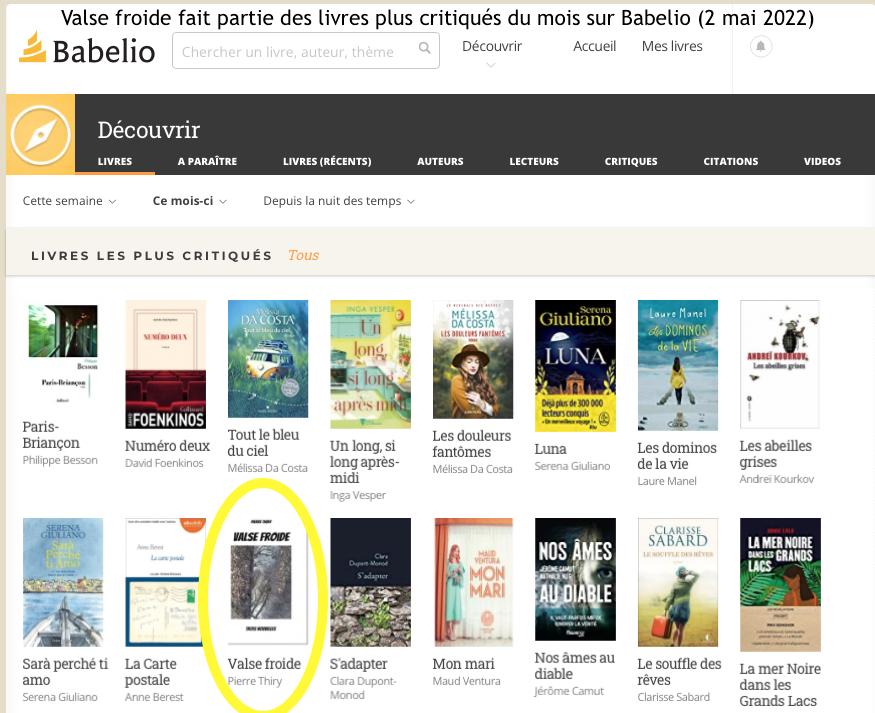875x713 pixels.
Task: Open the AUTEURS tab
Action: [x=440, y=161]
